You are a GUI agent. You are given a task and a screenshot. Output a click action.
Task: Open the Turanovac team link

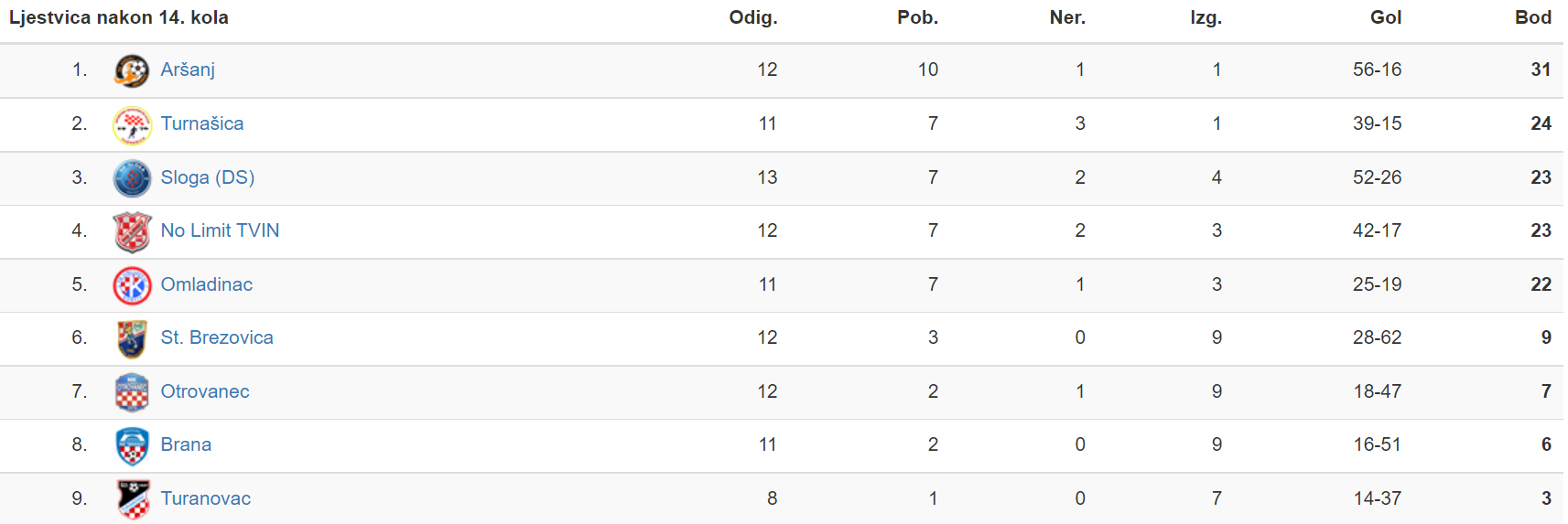(206, 498)
